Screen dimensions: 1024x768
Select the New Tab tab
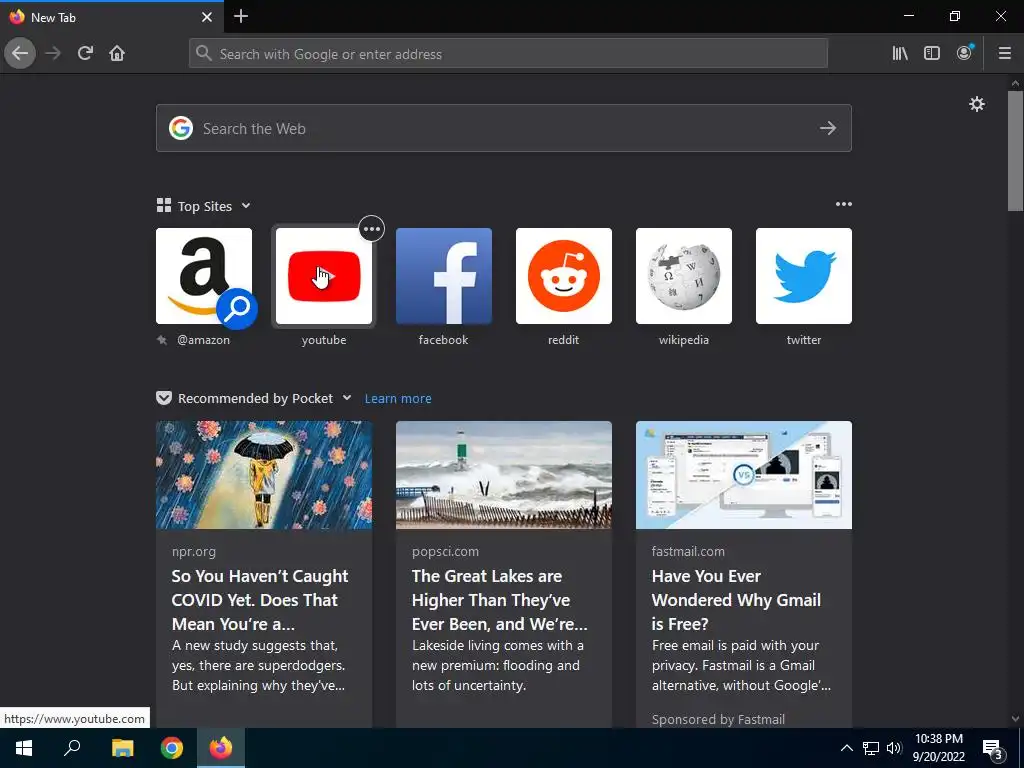[x=112, y=17]
